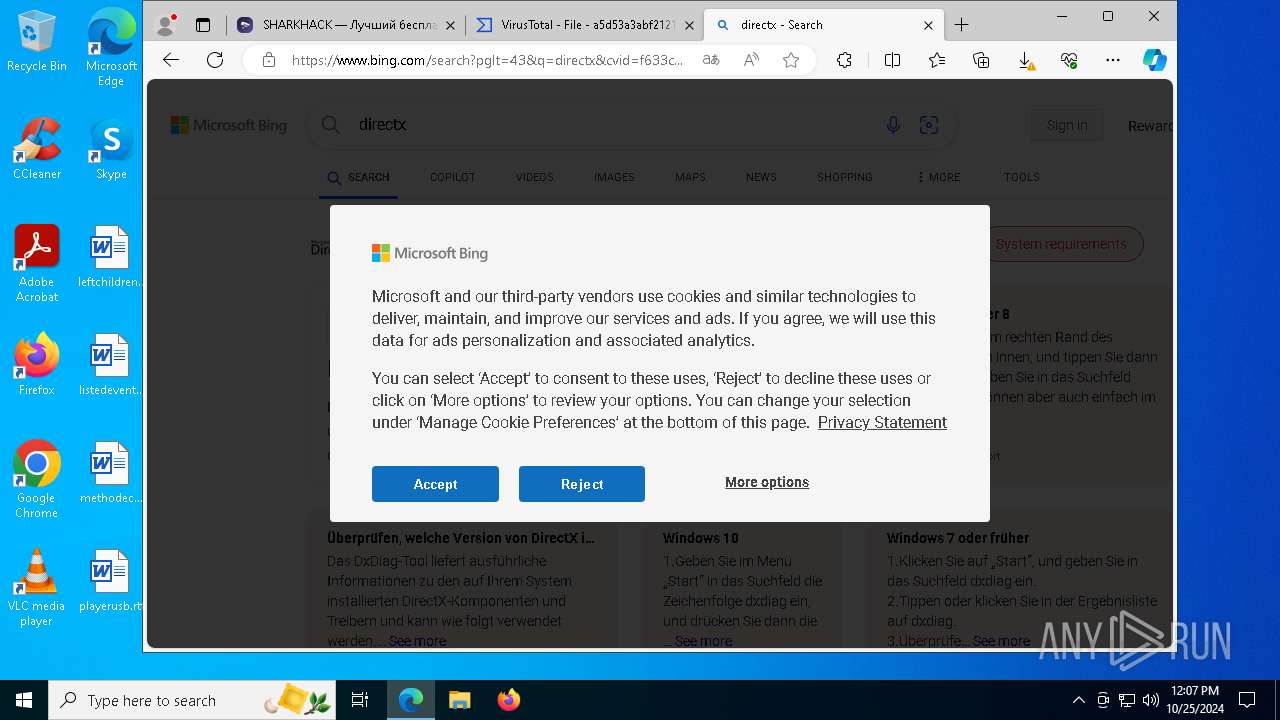Select the MAPS search tab
Viewport: 1280px width, 720px height.
pyautogui.click(x=690, y=177)
